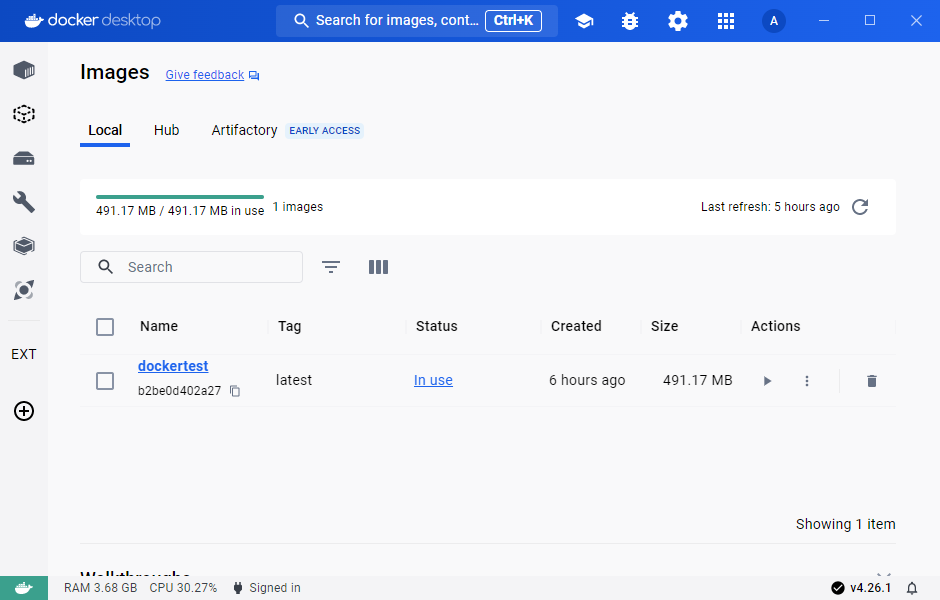Image resolution: width=940 pixels, height=600 pixels.
Task: Click the Docker Desktop logo
Action: [92, 20]
